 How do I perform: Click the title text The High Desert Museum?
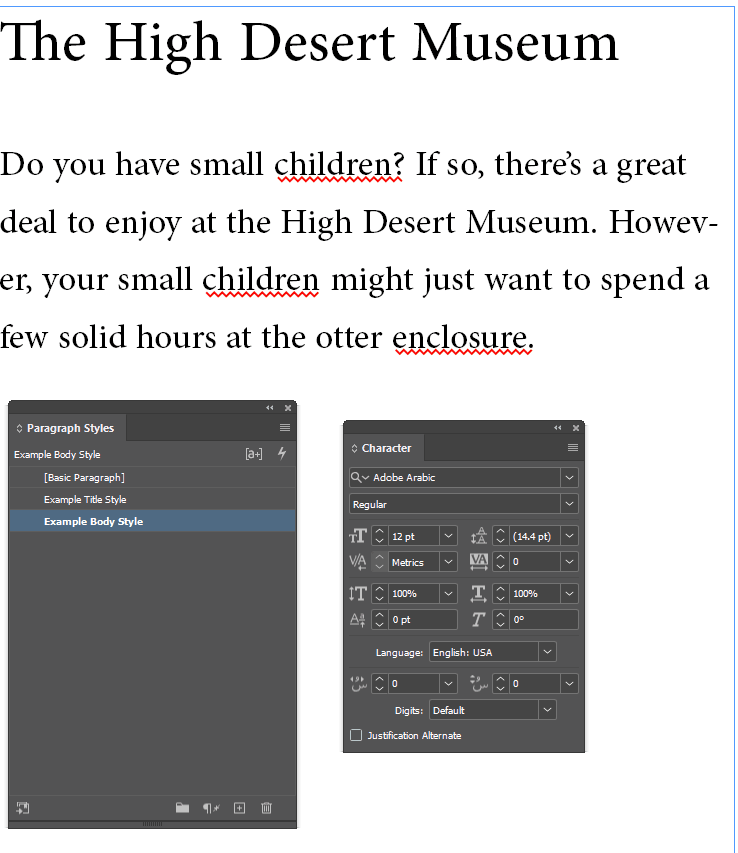(309, 44)
